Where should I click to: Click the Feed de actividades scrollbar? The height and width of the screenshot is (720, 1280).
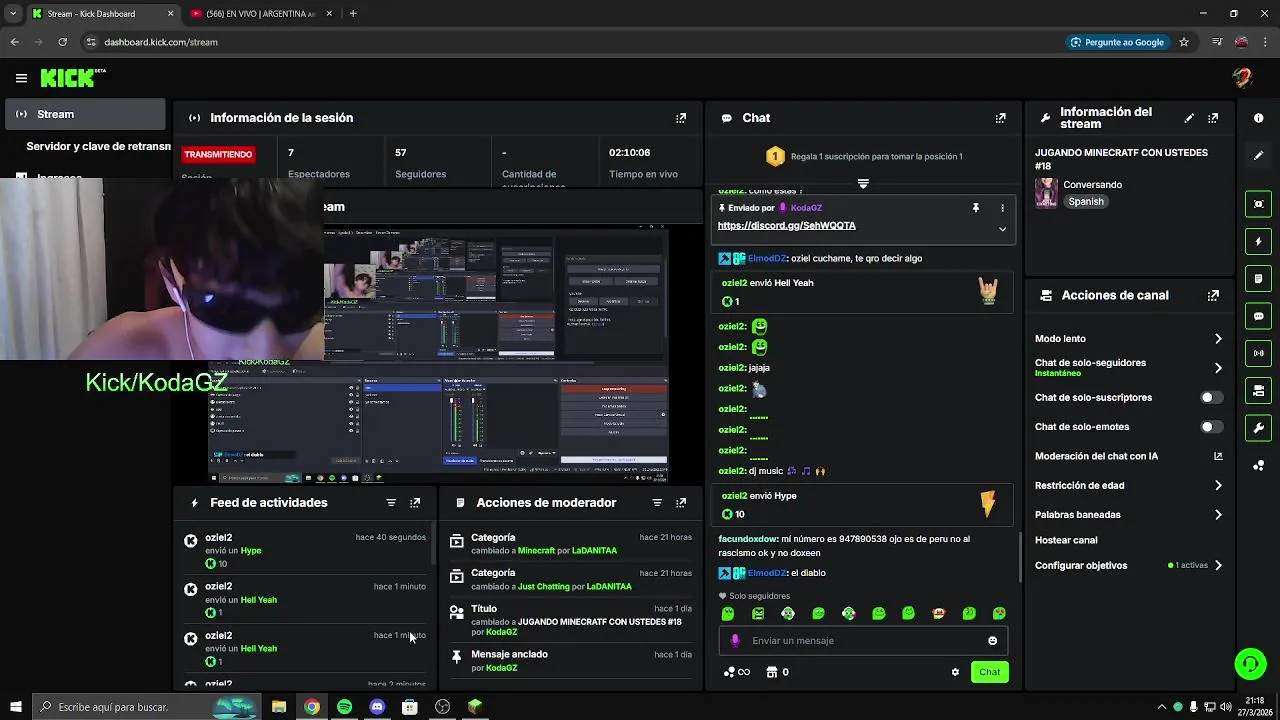[x=434, y=543]
